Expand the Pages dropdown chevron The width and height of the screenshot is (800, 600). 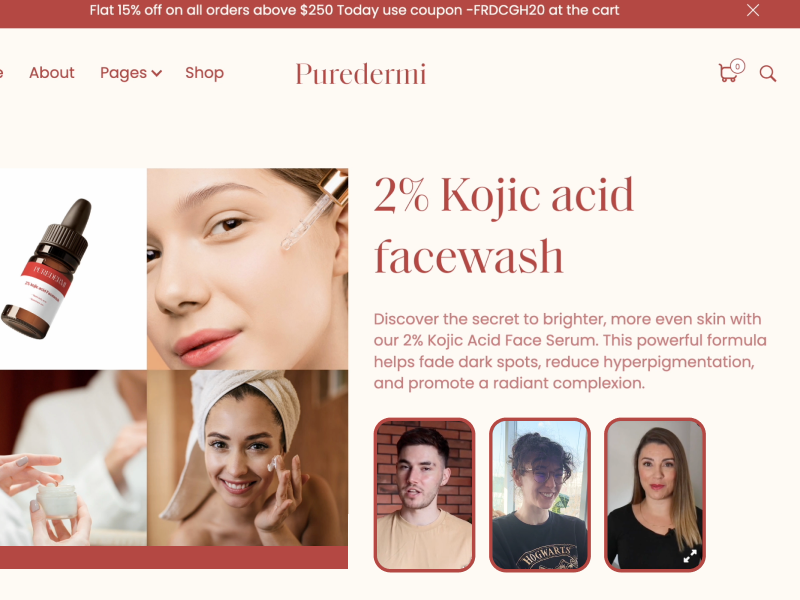[157, 73]
